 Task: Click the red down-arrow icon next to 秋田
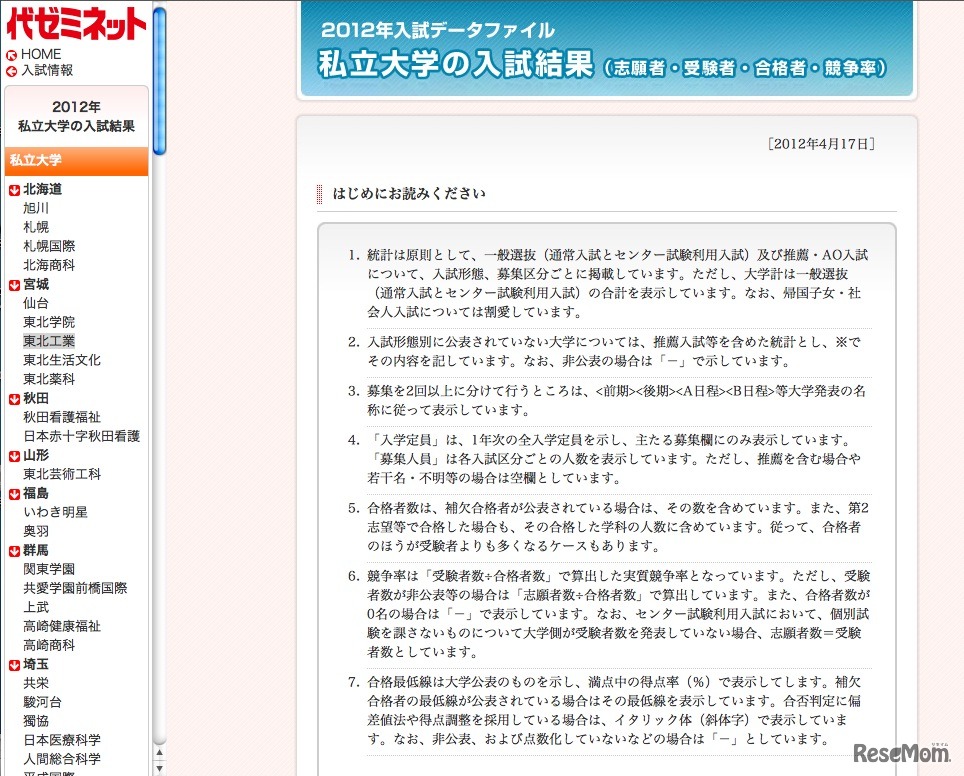point(14,399)
